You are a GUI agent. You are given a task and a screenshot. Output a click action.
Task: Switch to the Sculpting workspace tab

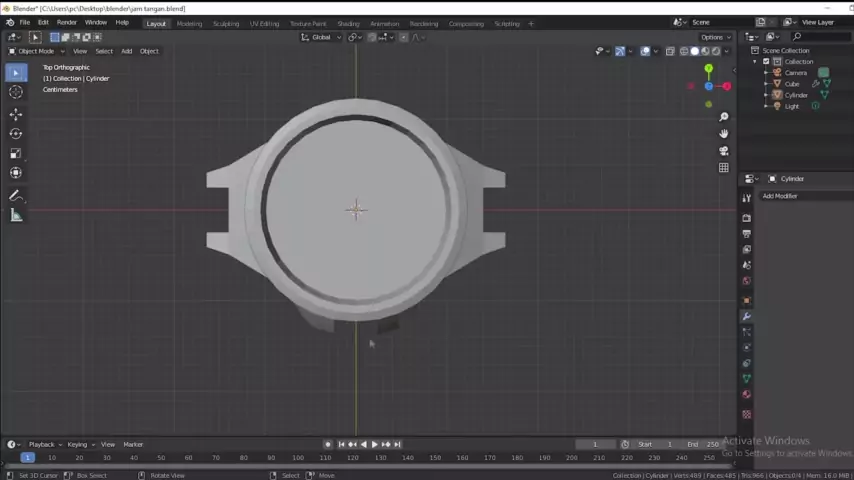(226, 23)
